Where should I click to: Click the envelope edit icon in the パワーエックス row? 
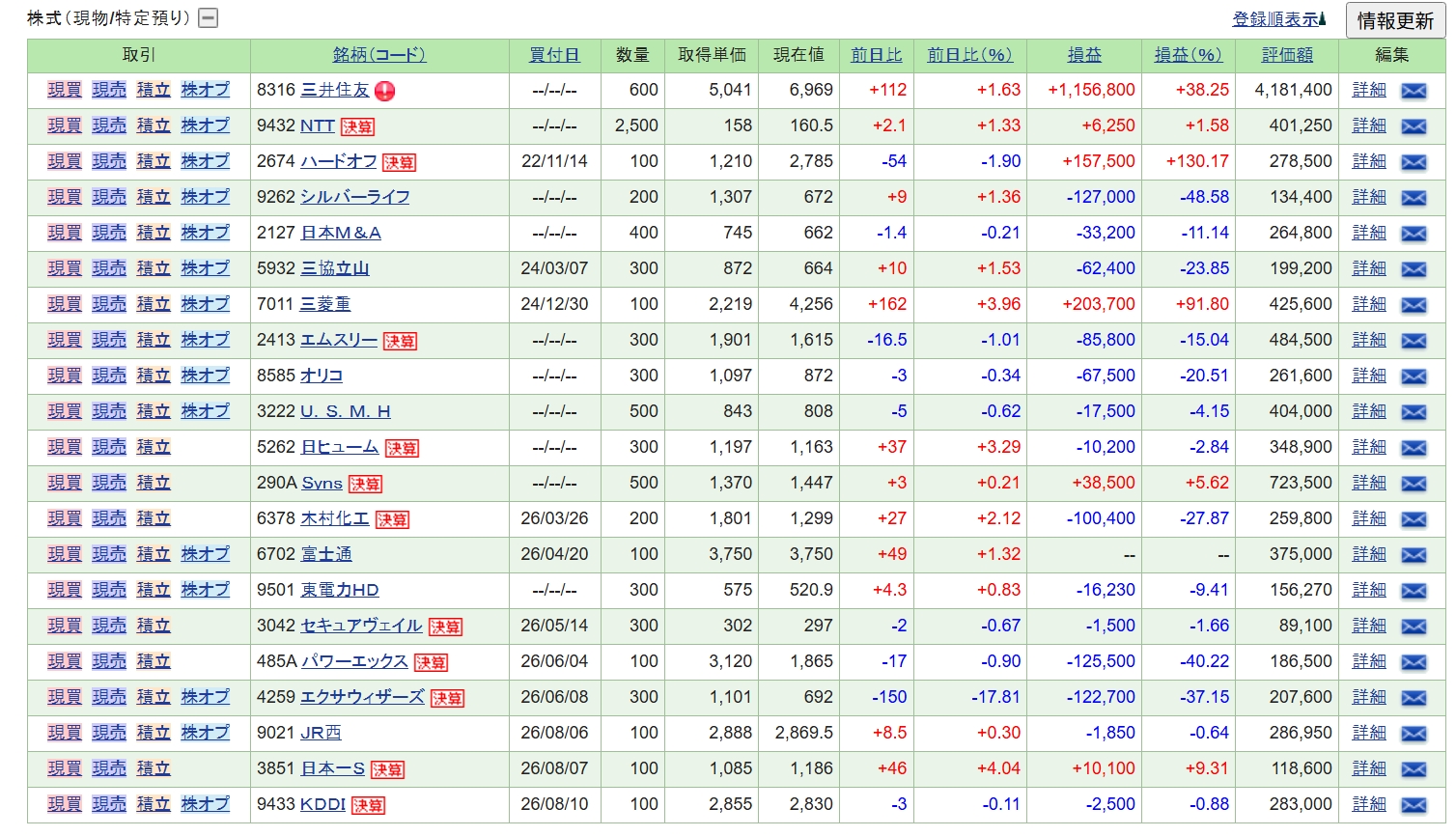tap(1414, 662)
